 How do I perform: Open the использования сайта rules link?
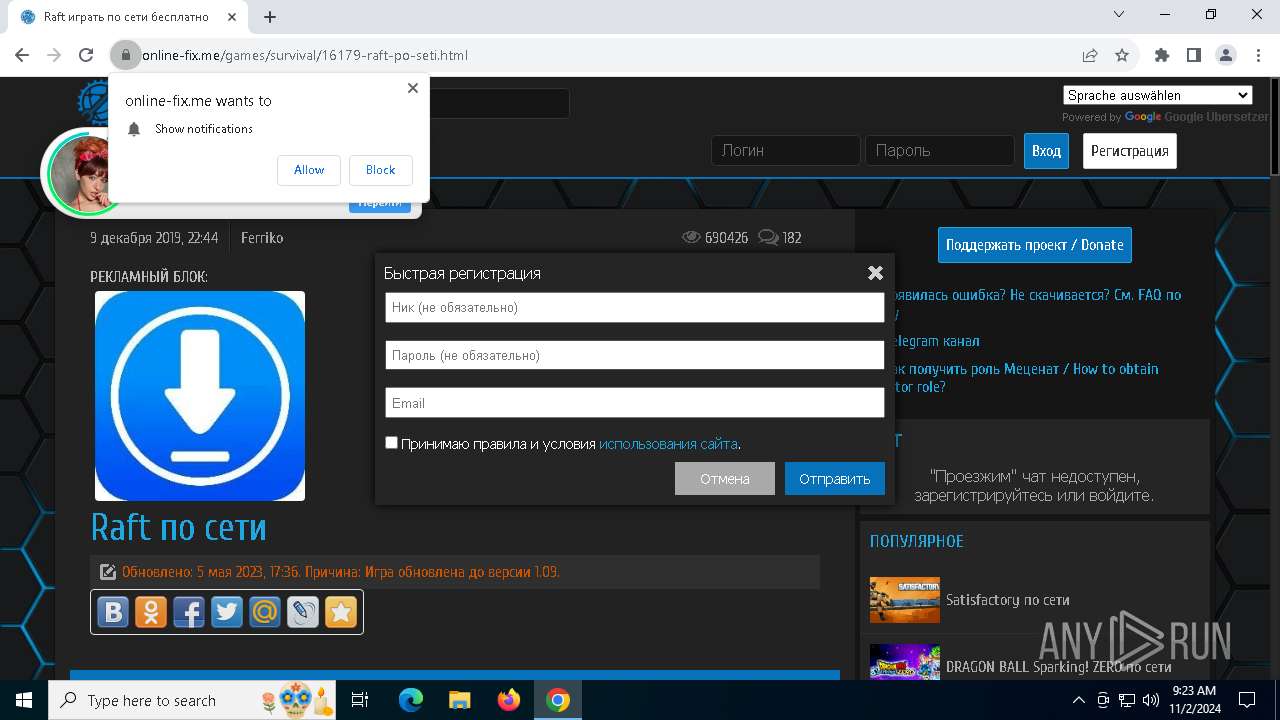(x=668, y=444)
